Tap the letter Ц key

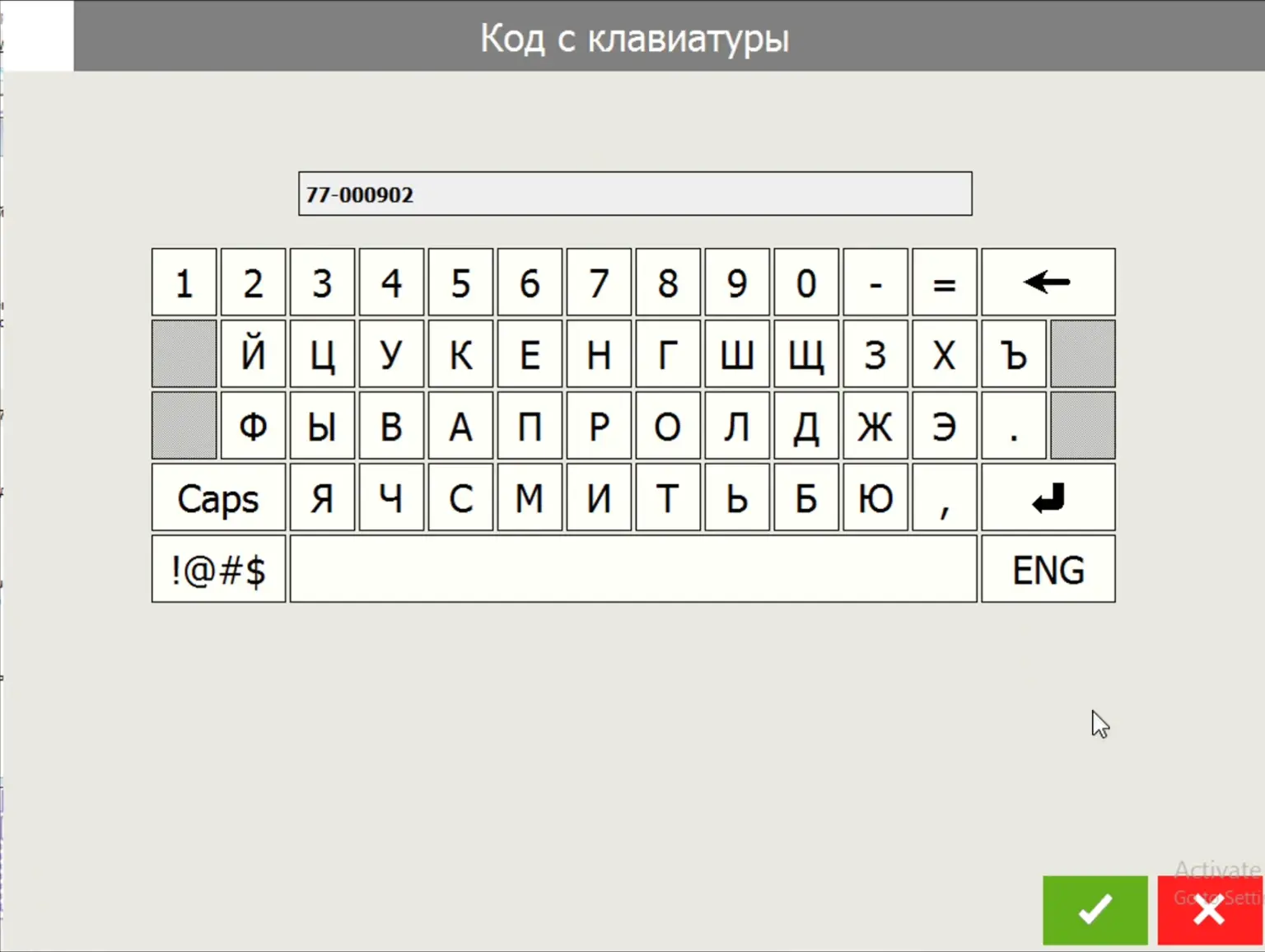pyautogui.click(x=322, y=354)
